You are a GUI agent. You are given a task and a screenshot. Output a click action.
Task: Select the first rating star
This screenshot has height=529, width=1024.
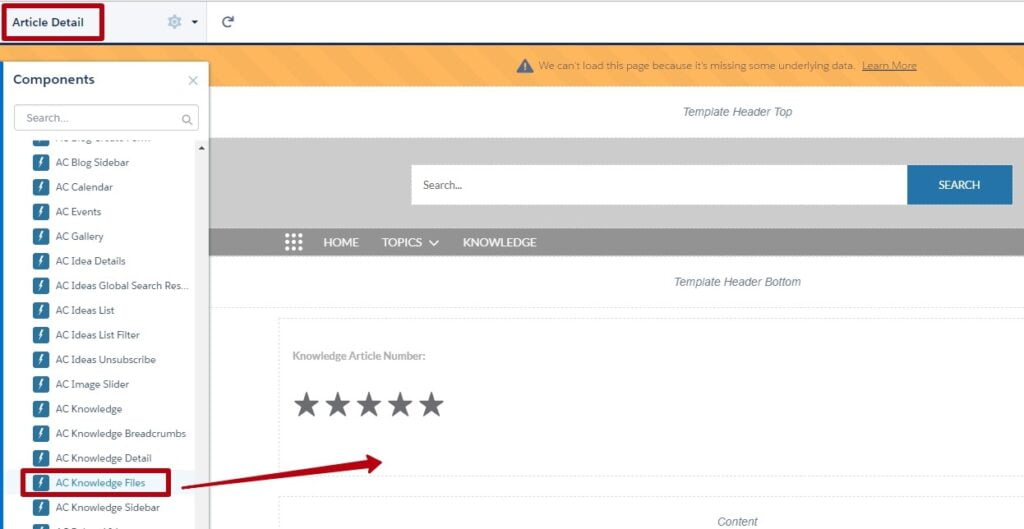tap(306, 405)
